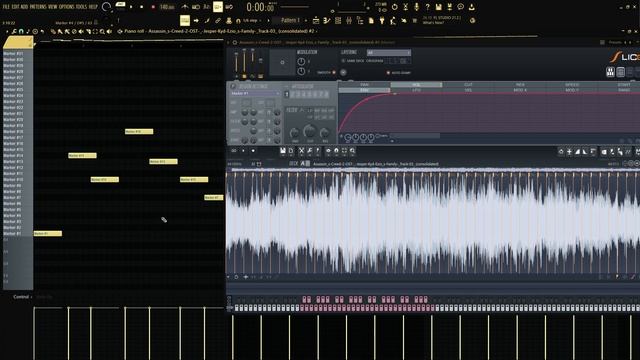Click the Marker #1 note in piano roll
Image resolution: width=640 pixels, height=360 pixels.
click(48, 233)
